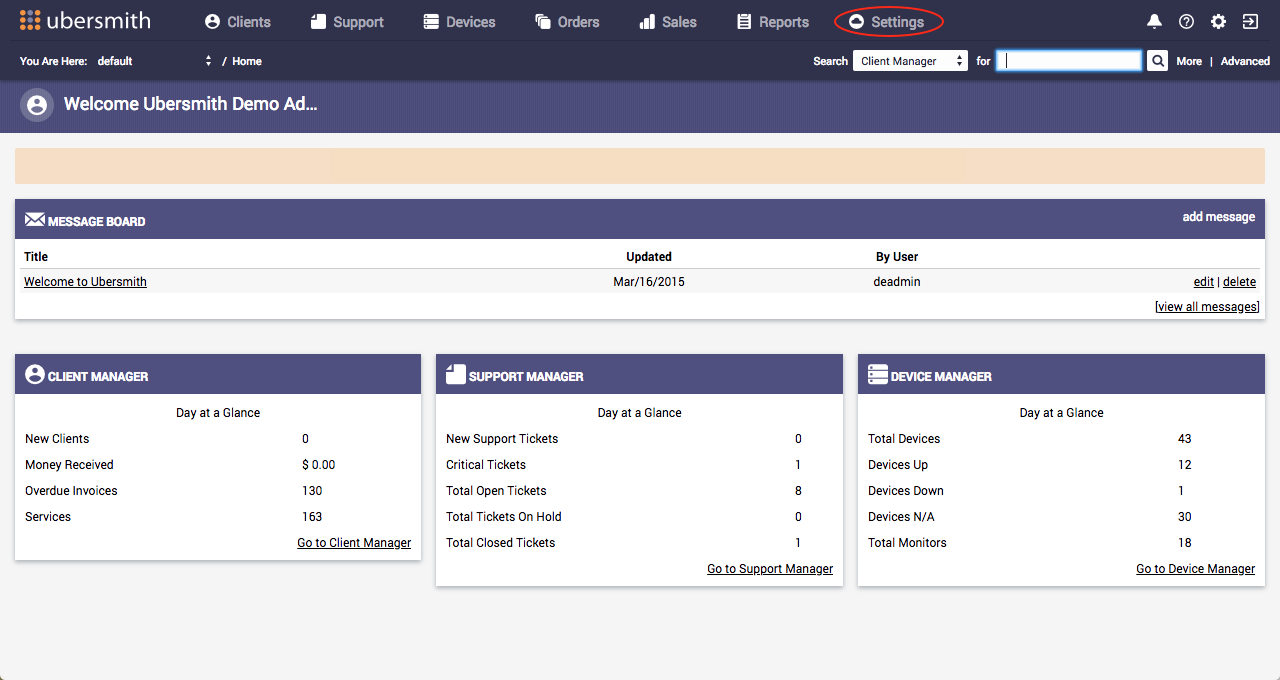Click the 'Money Received' label
This screenshot has height=680, width=1280.
pyautogui.click(x=69, y=465)
